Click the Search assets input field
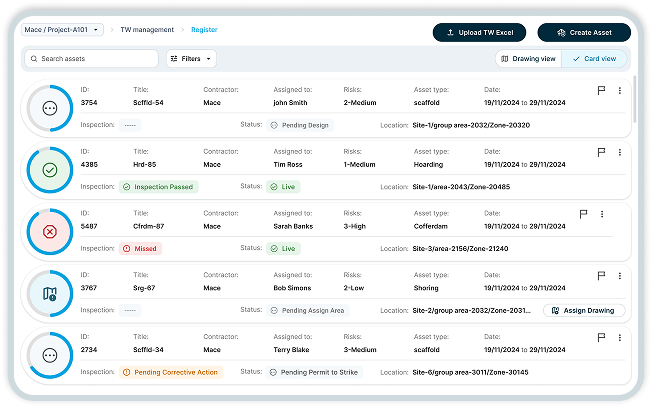The image size is (652, 407). [x=92, y=59]
